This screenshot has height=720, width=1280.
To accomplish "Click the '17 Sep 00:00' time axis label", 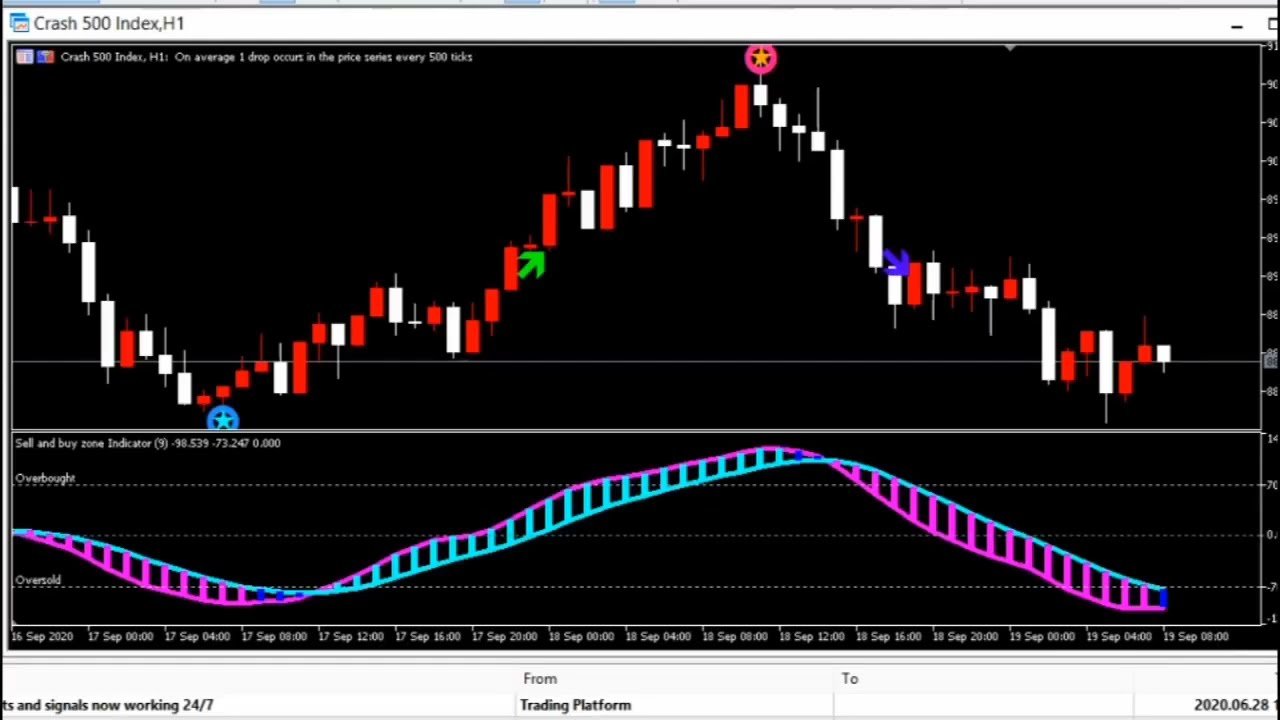I will 120,636.
